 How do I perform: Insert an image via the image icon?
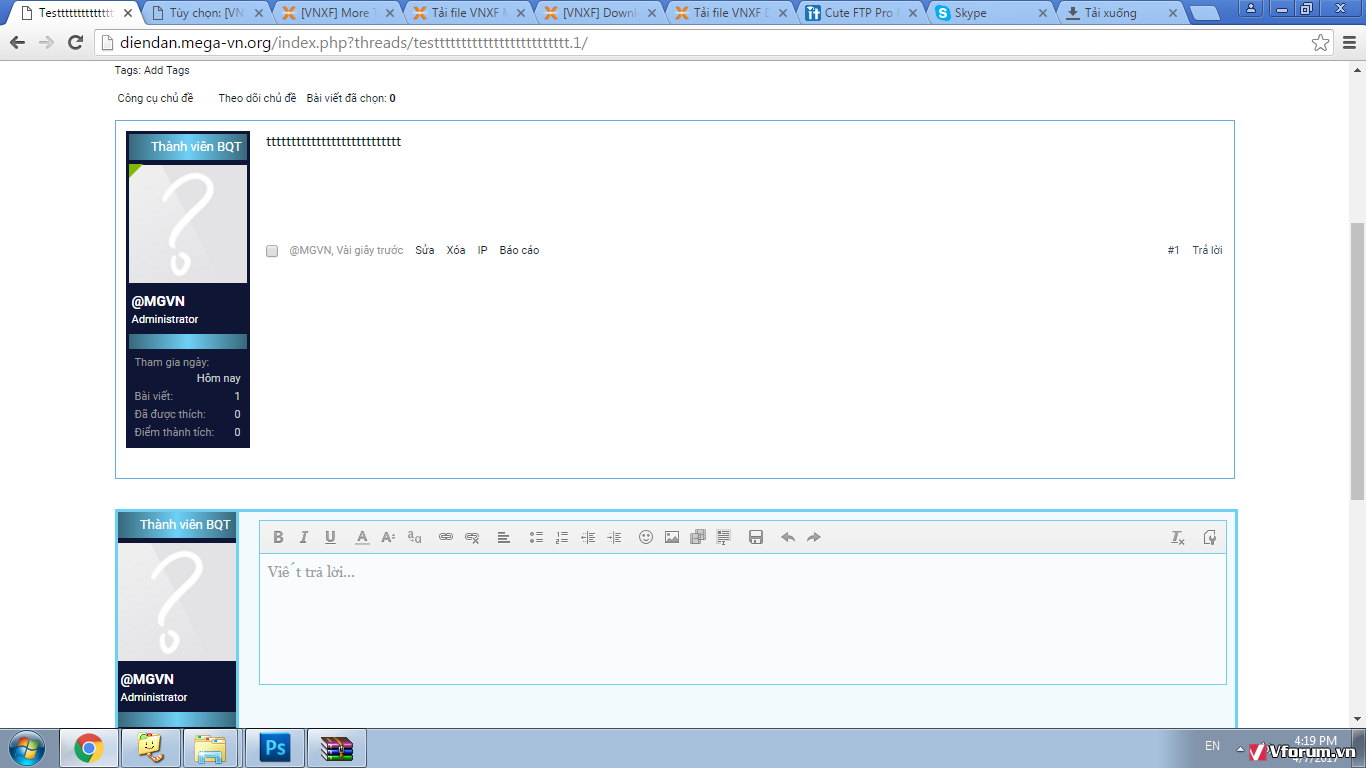point(672,537)
